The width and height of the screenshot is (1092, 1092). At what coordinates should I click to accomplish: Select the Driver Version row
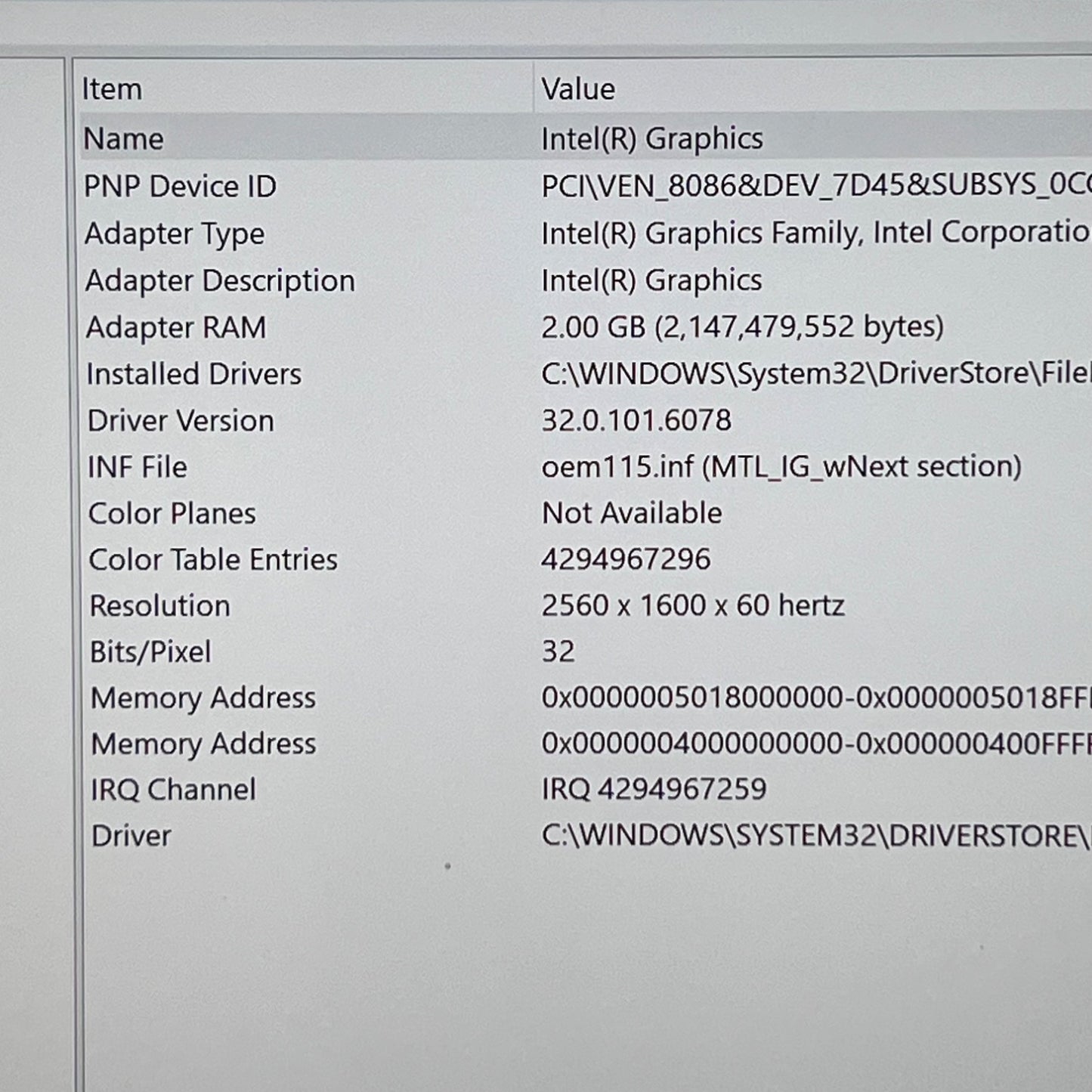(x=181, y=421)
